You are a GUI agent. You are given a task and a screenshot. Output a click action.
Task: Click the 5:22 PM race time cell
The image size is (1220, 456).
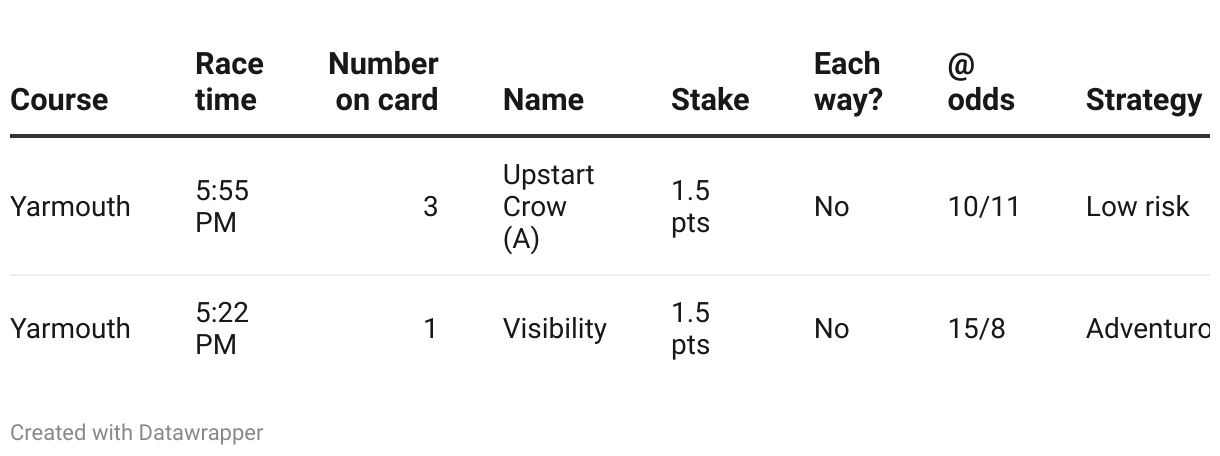click(x=222, y=329)
